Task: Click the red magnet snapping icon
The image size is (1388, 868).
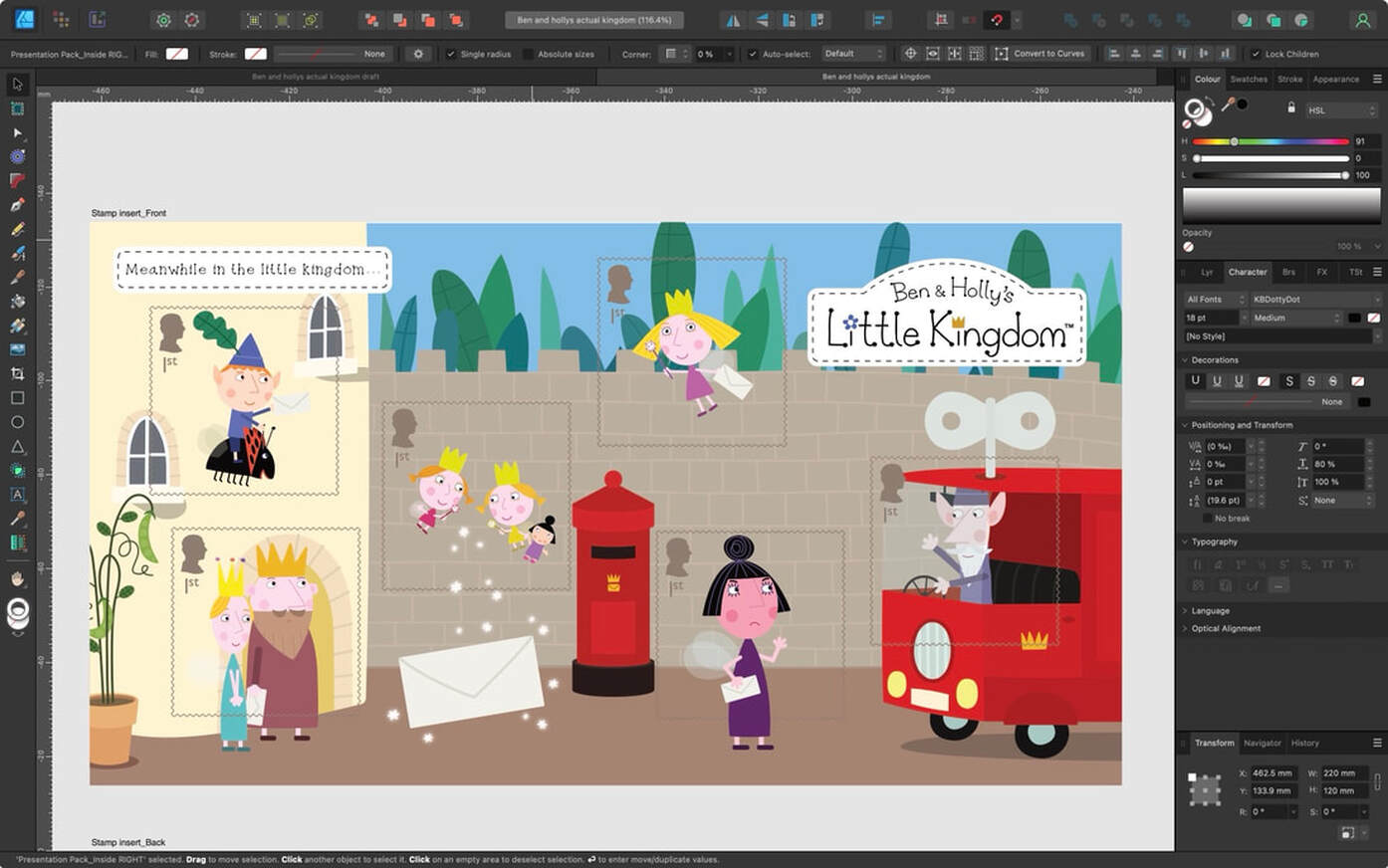Action: click(997, 20)
